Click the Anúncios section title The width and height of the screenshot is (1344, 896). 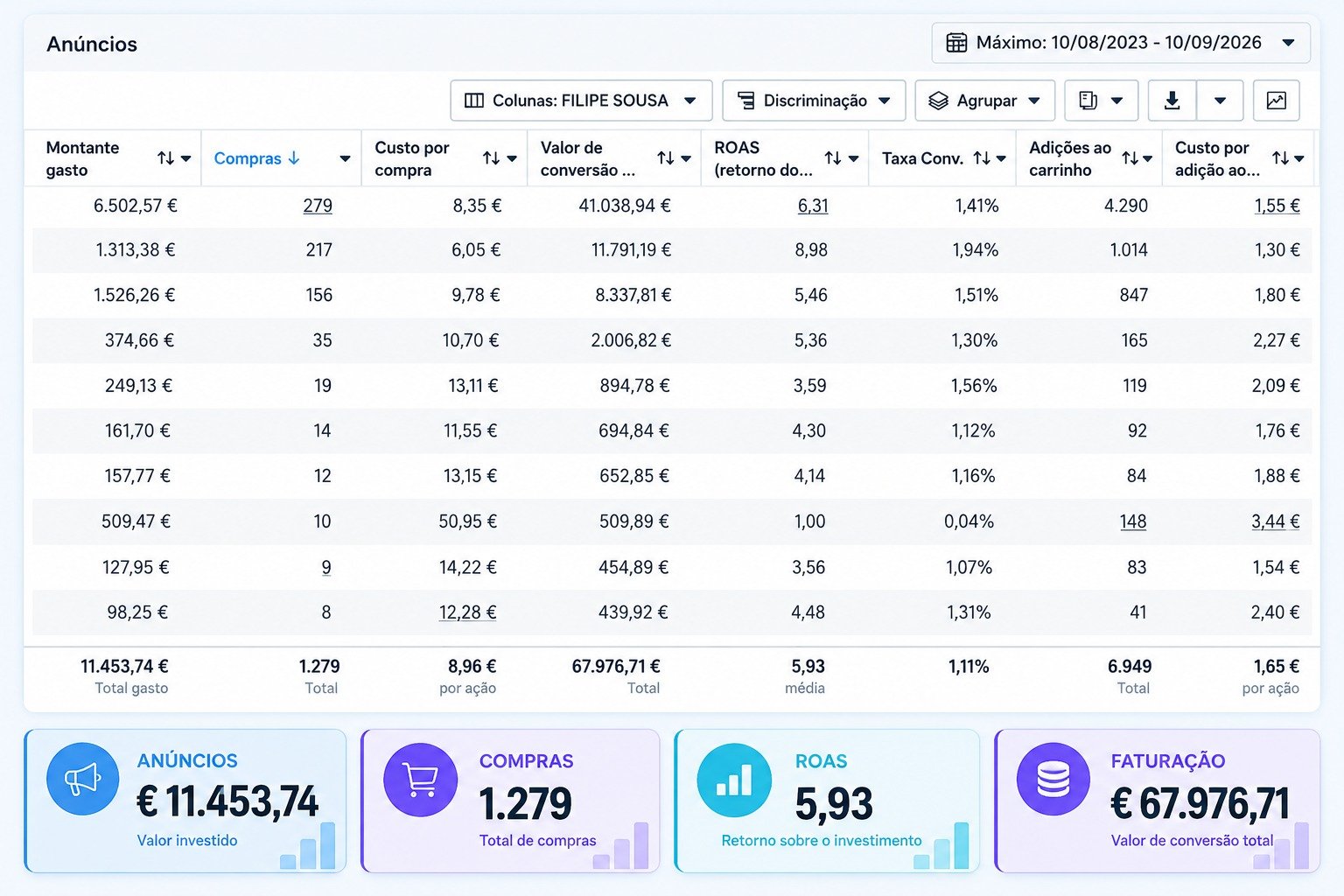click(x=92, y=45)
